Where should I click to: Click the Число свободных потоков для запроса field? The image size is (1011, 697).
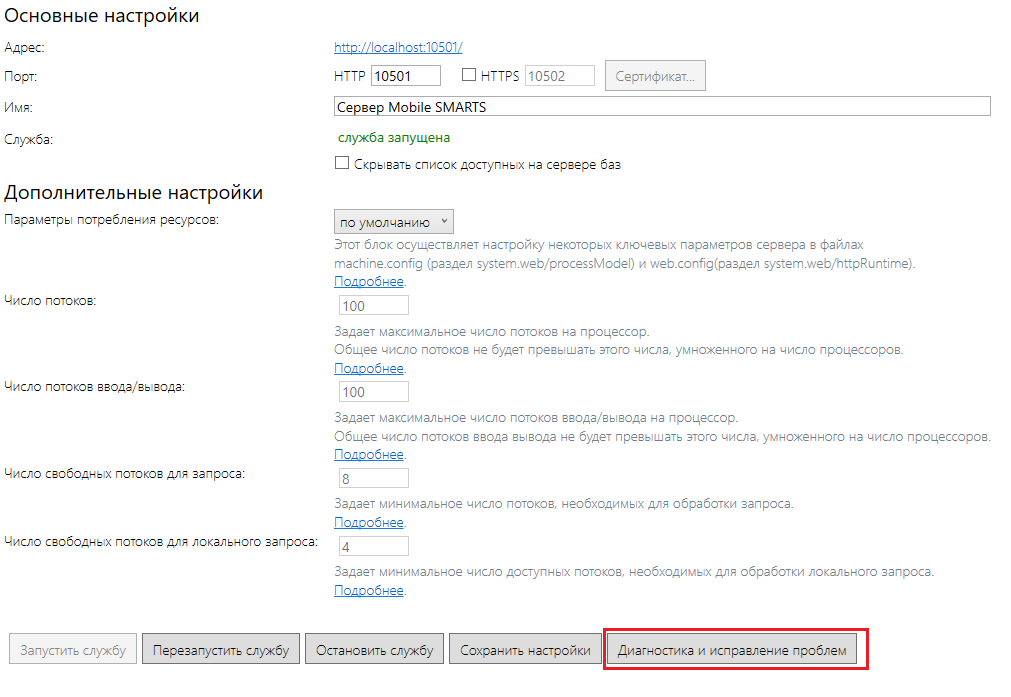click(x=373, y=478)
